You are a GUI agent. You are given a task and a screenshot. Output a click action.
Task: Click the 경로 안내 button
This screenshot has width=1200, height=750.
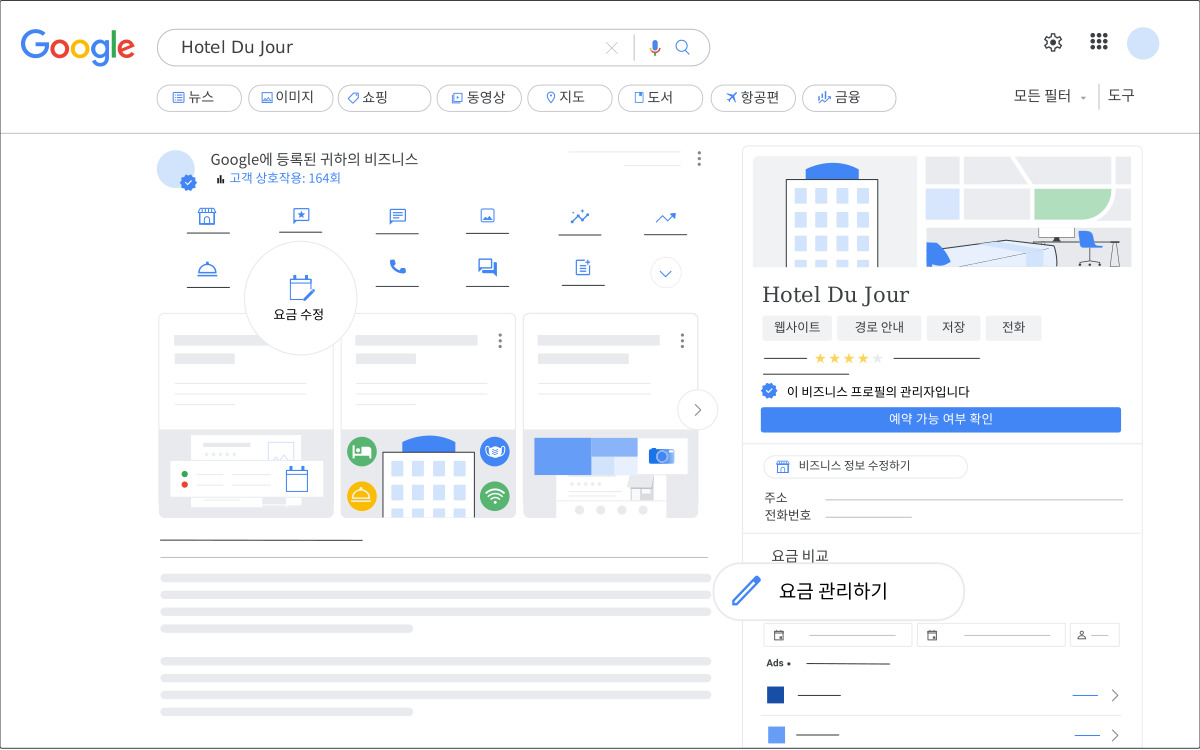pyautogui.click(x=879, y=327)
